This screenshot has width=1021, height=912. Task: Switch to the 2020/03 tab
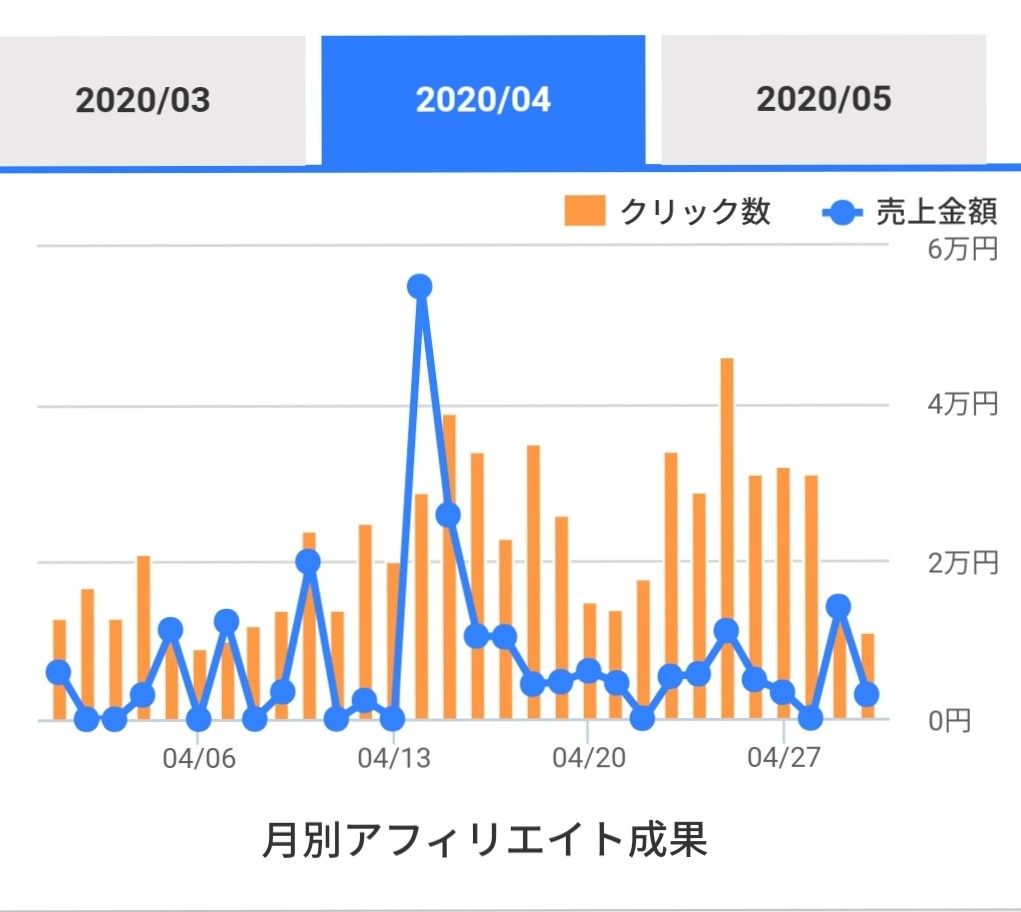[143, 100]
